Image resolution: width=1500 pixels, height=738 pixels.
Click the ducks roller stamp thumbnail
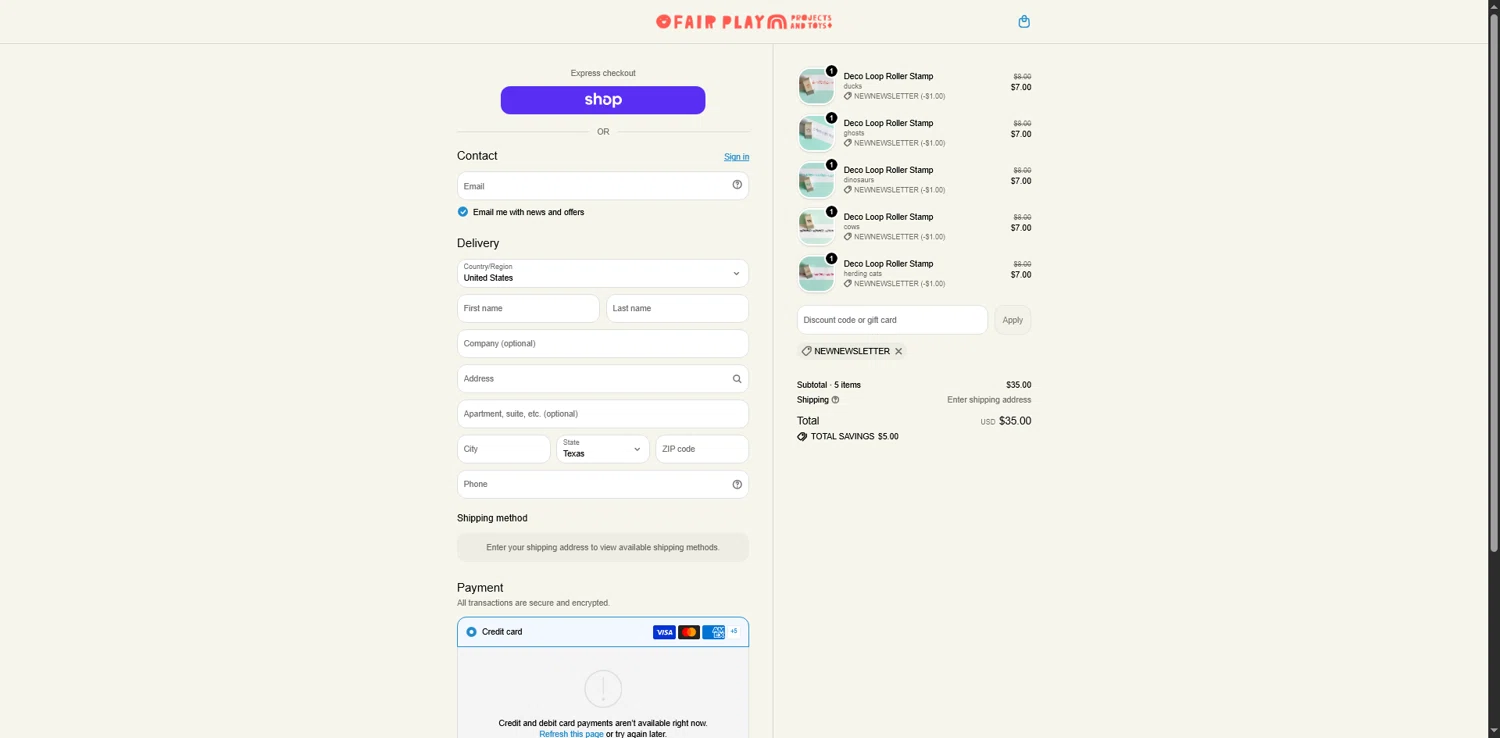tap(816, 86)
